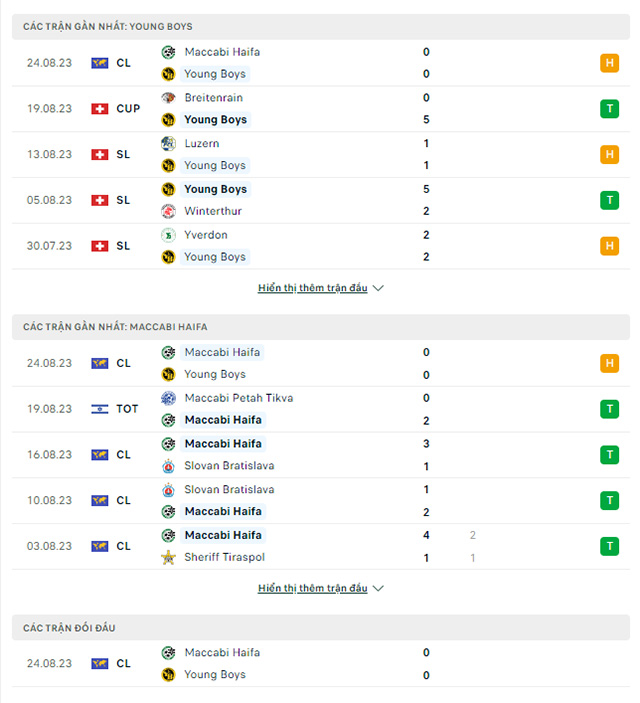Click the Yverdon club crest

click(168, 235)
